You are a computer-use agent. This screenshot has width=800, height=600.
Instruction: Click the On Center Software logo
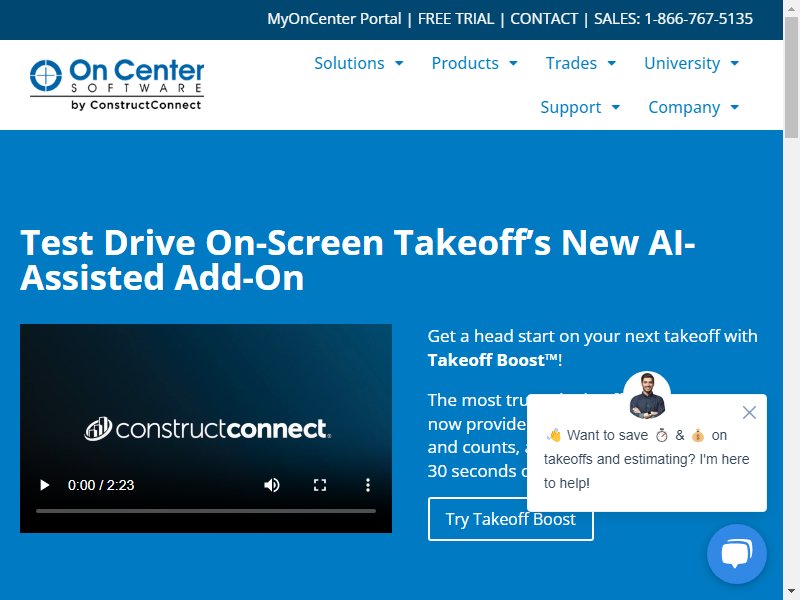117,84
